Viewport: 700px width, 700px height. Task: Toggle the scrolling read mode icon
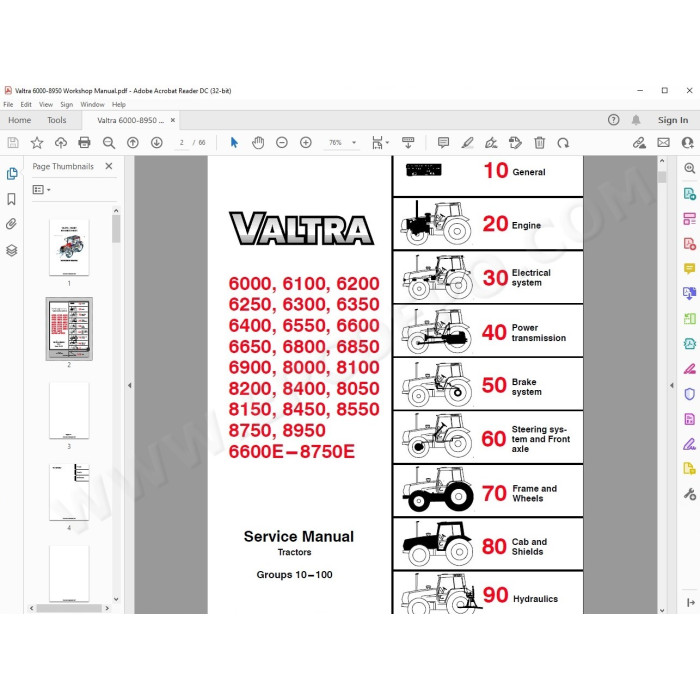pos(408,143)
